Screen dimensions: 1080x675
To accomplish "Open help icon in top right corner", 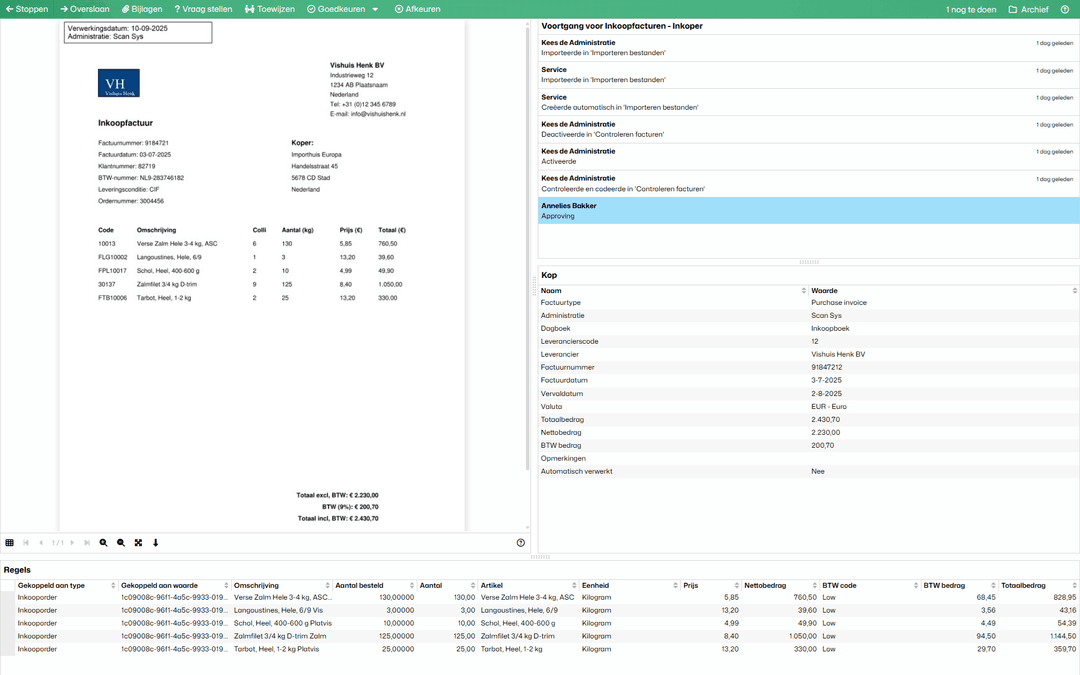I will tap(1065, 9).
